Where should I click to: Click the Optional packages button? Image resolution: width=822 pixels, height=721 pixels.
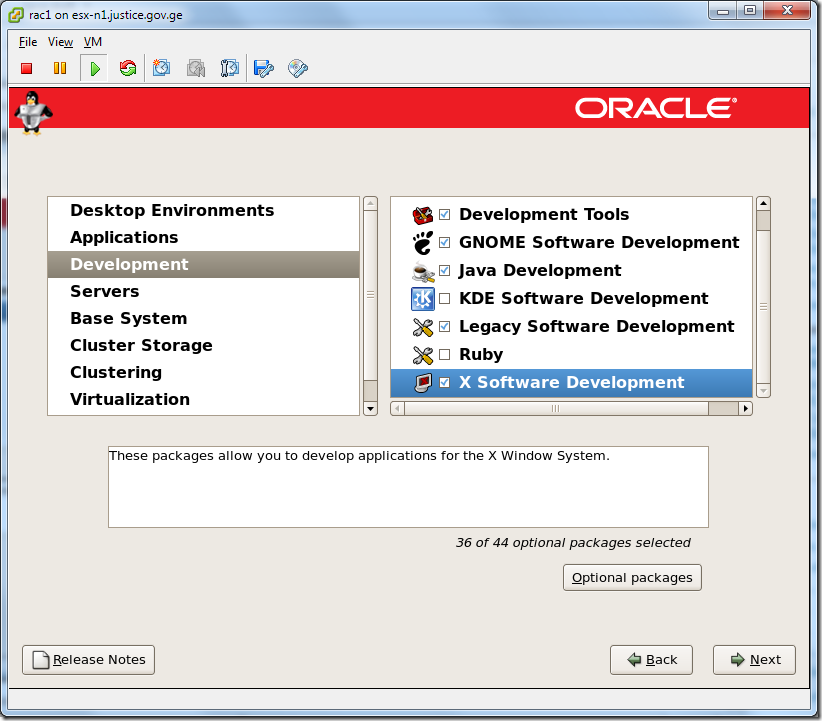pos(632,577)
